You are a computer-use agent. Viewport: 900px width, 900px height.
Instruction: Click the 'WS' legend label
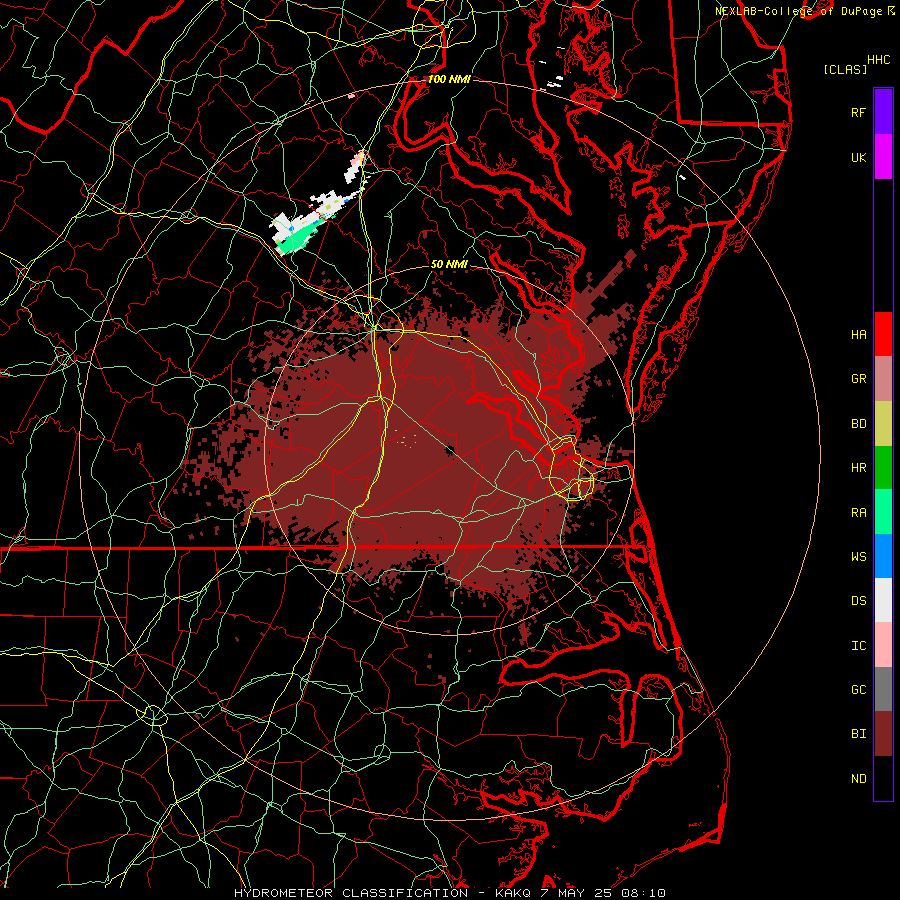[x=858, y=556]
